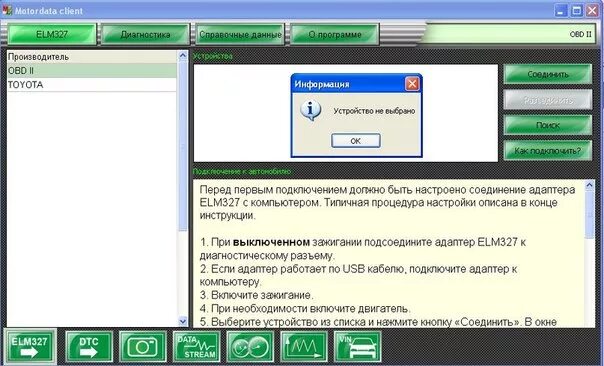
Task: Click the Соединить button
Action: [548, 74]
